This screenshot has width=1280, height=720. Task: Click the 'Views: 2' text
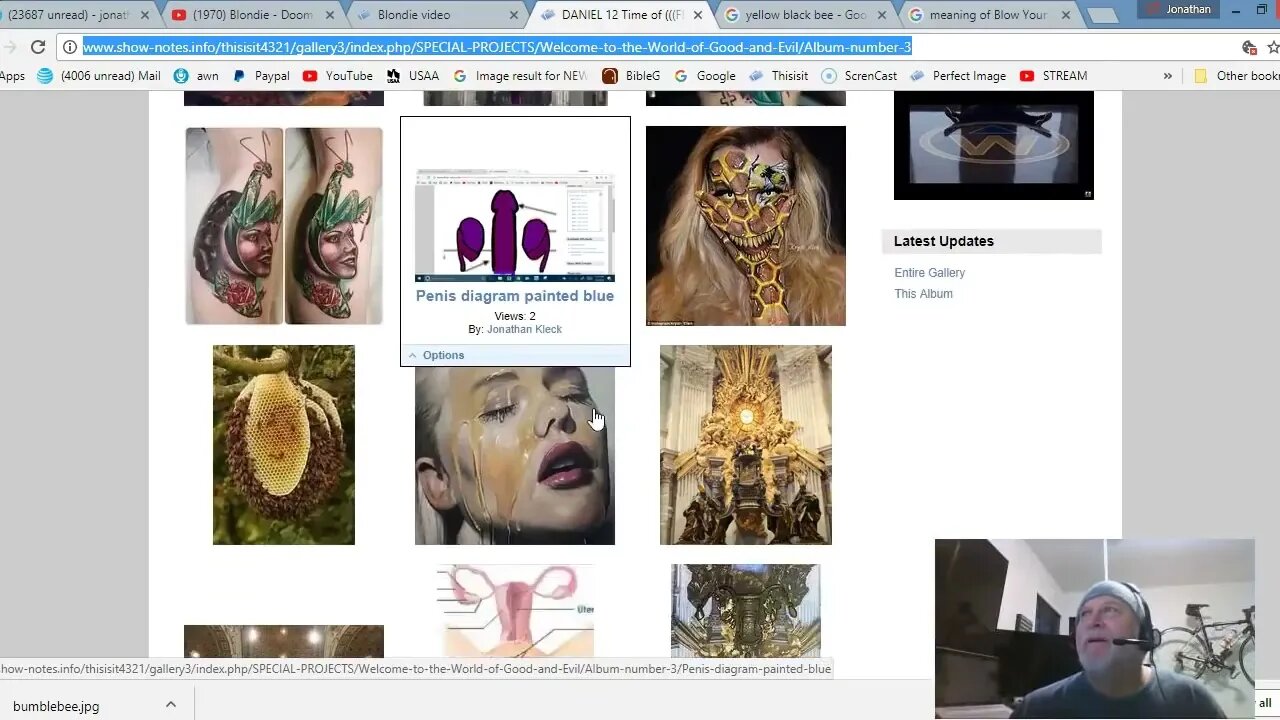click(515, 316)
